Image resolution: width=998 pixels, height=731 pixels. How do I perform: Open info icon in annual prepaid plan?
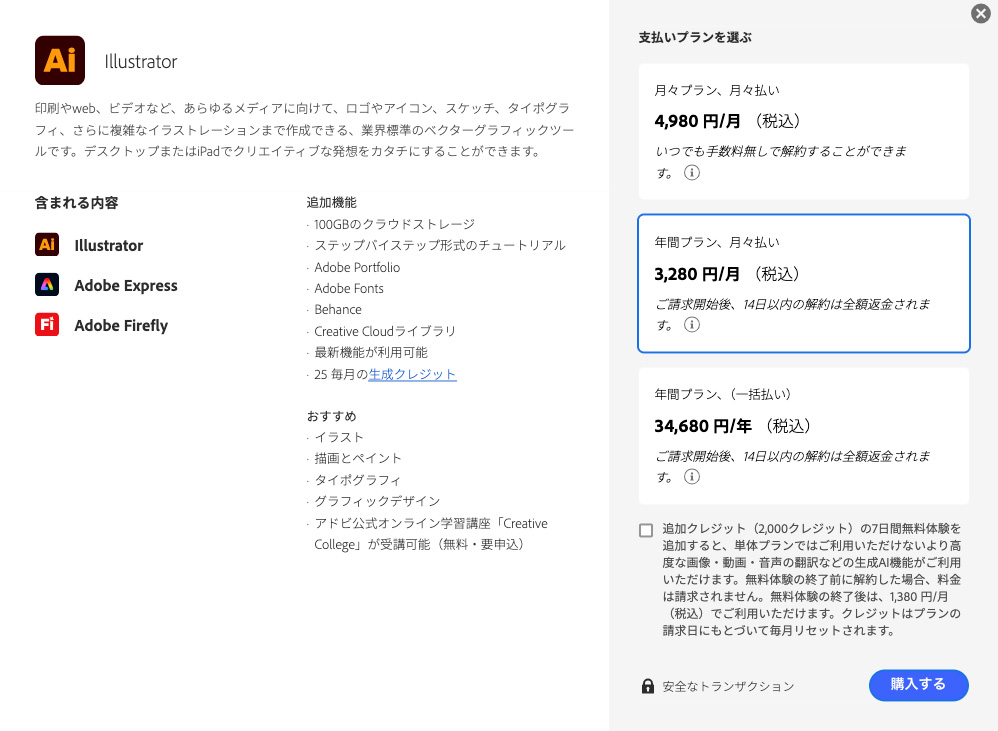tap(692, 477)
